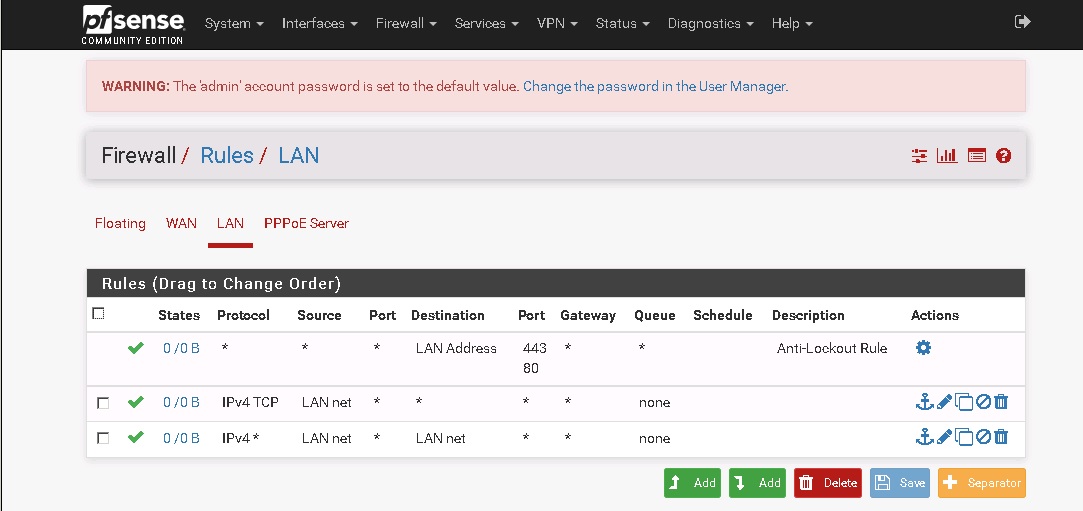Check the IPv4 TCP rule checkbox
Screen dimensions: 1083x511
pyautogui.click(x=103, y=403)
